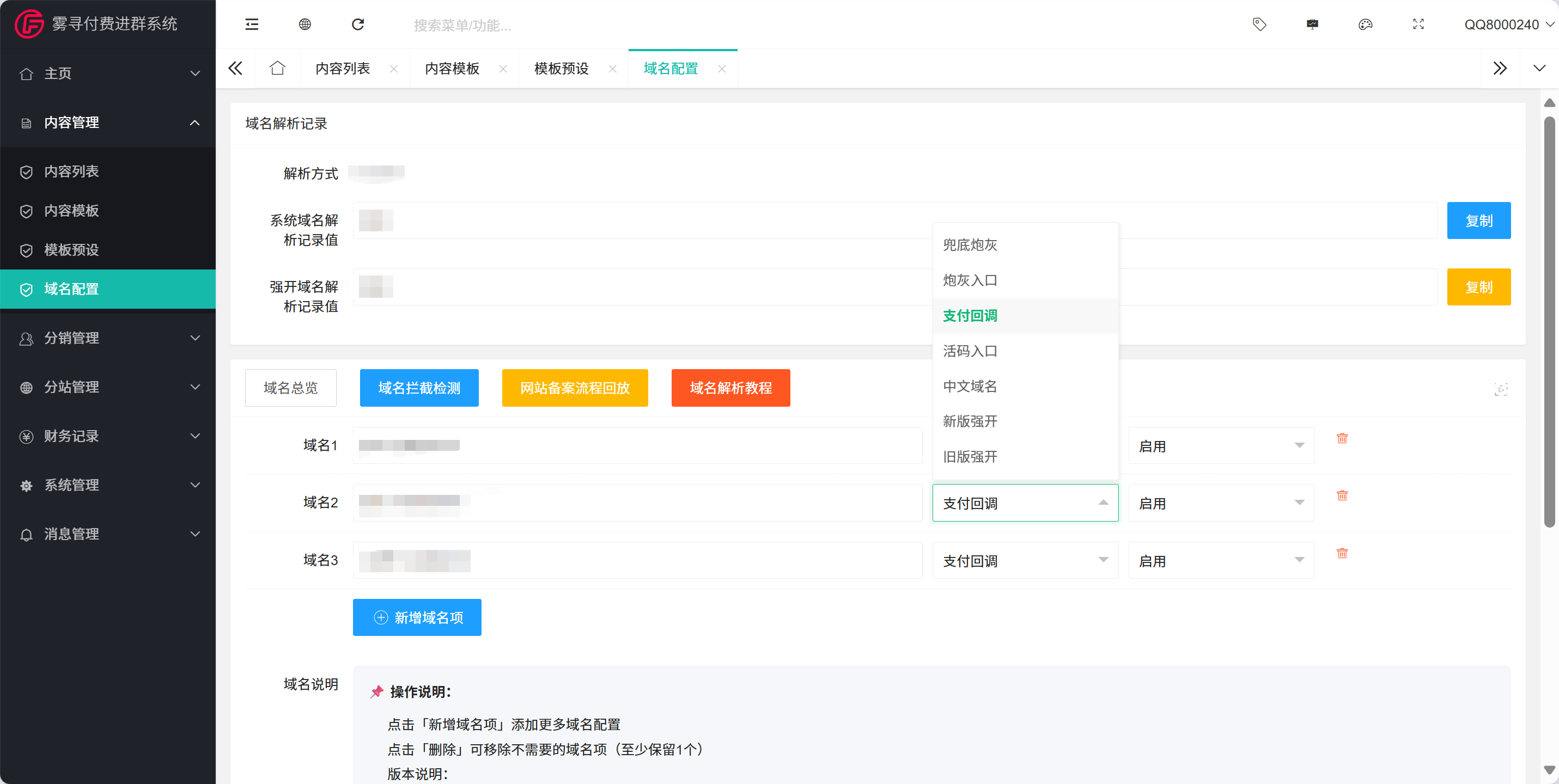The image size is (1559, 784).
Task: Collapse the 内容管理 sidebar menu
Action: (108, 123)
